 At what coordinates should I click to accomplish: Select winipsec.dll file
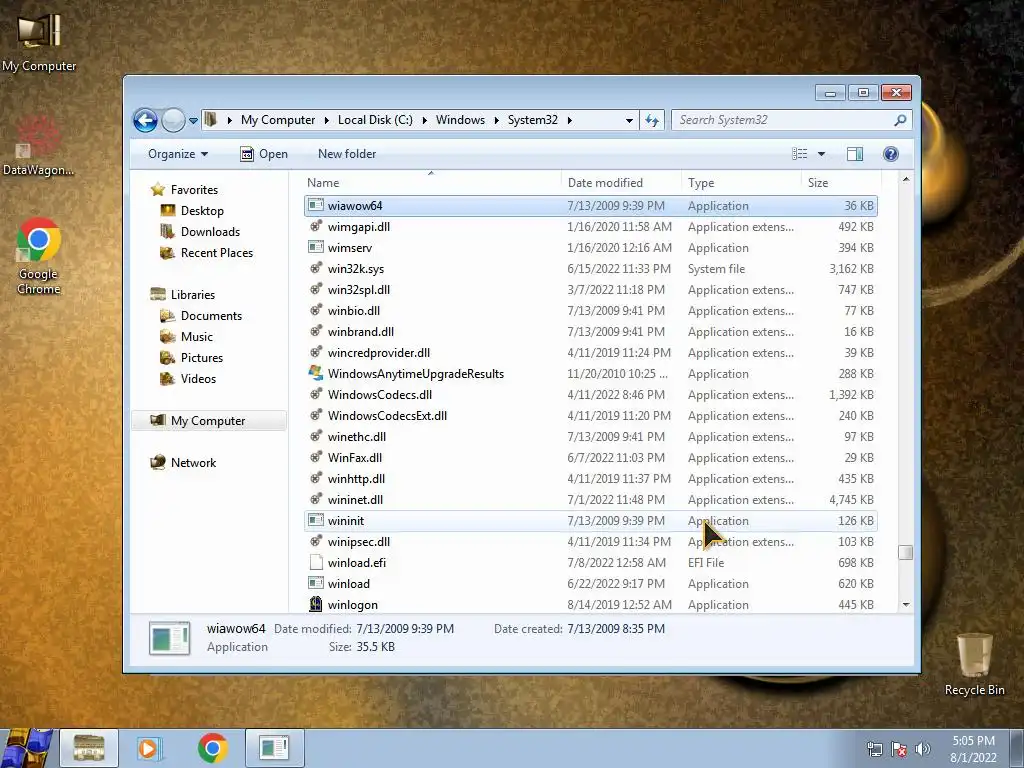(x=590, y=542)
